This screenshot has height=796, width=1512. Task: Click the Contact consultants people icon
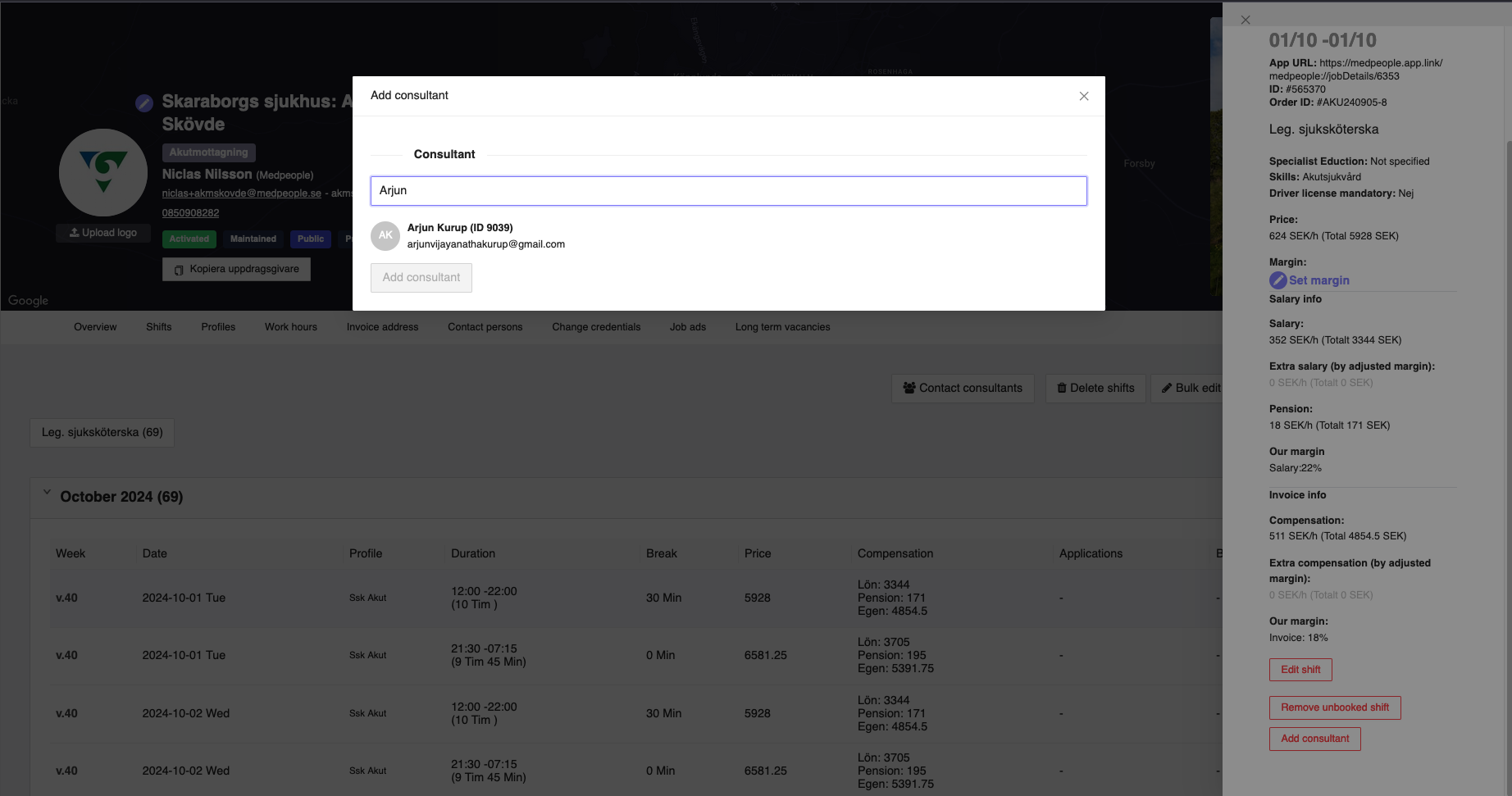coord(909,388)
